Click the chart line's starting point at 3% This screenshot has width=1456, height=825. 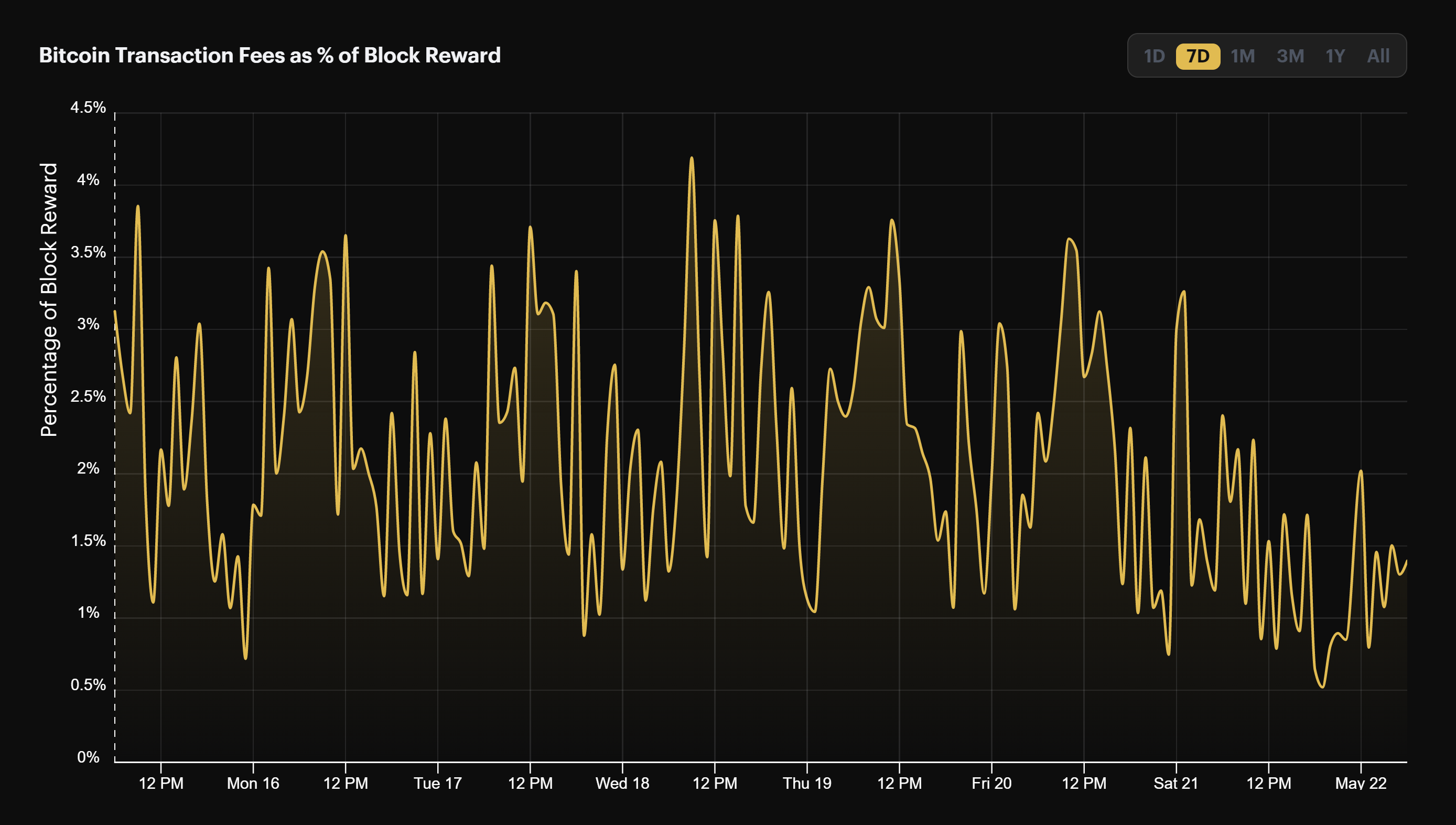tap(115, 311)
